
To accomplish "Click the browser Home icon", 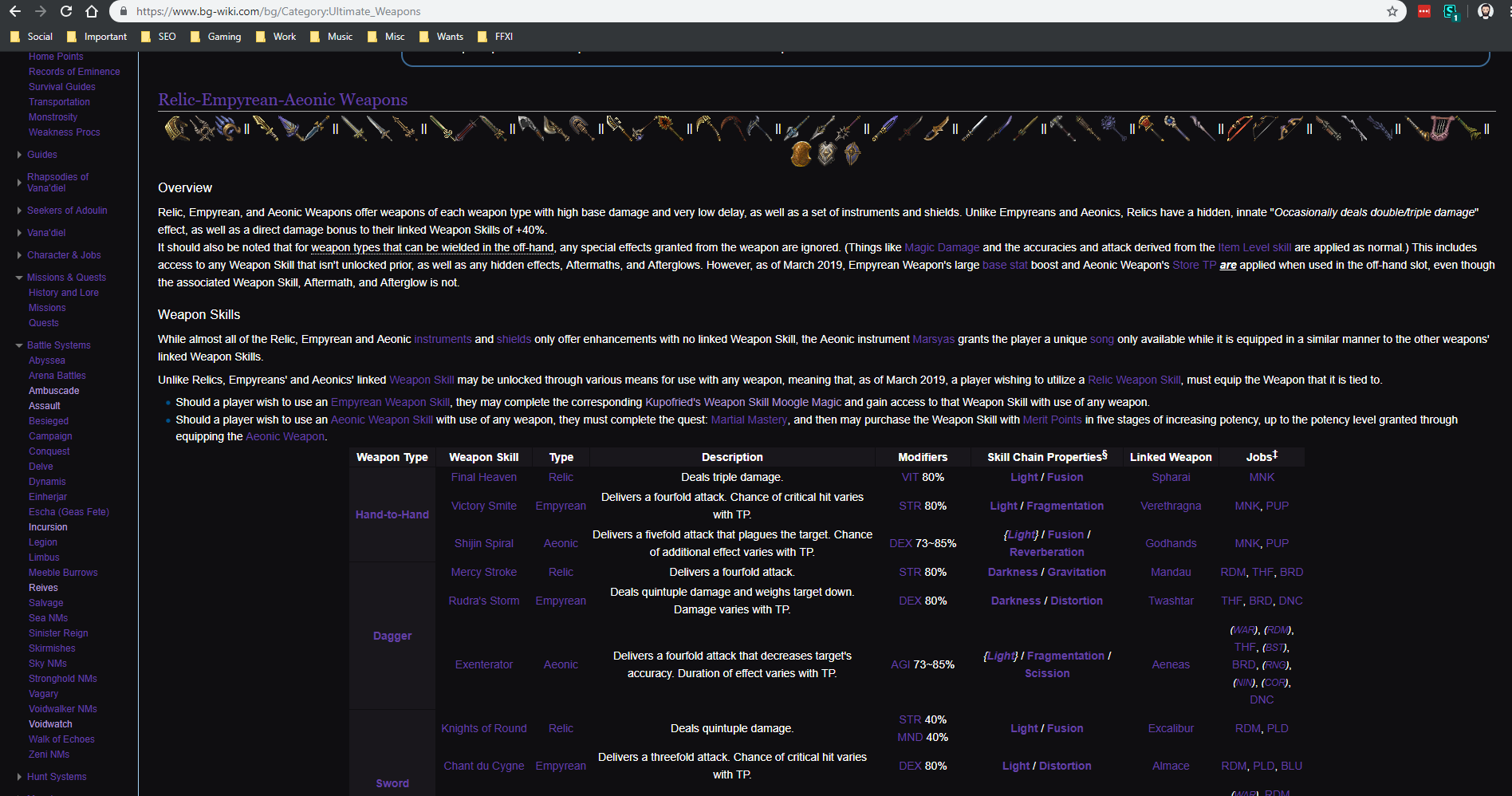I will coord(91,11).
